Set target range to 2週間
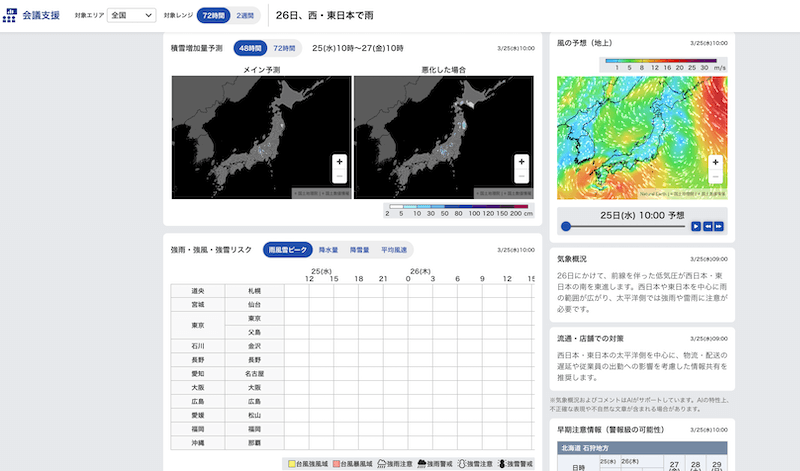800x471 pixels. (x=245, y=16)
